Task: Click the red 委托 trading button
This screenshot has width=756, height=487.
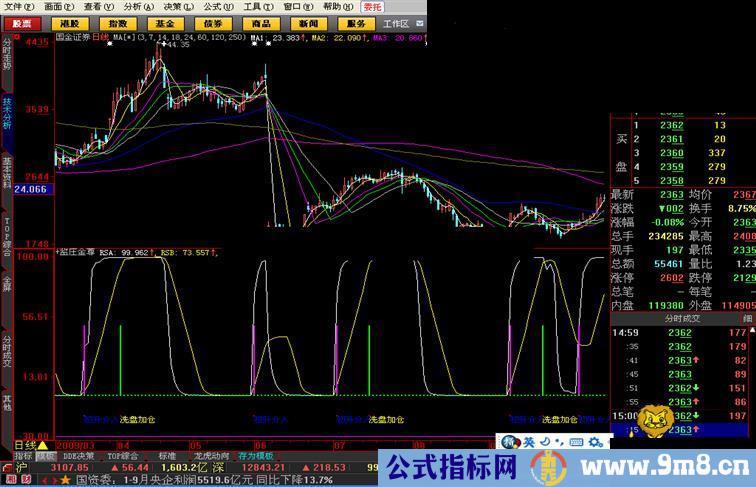Action: pyautogui.click(x=372, y=6)
